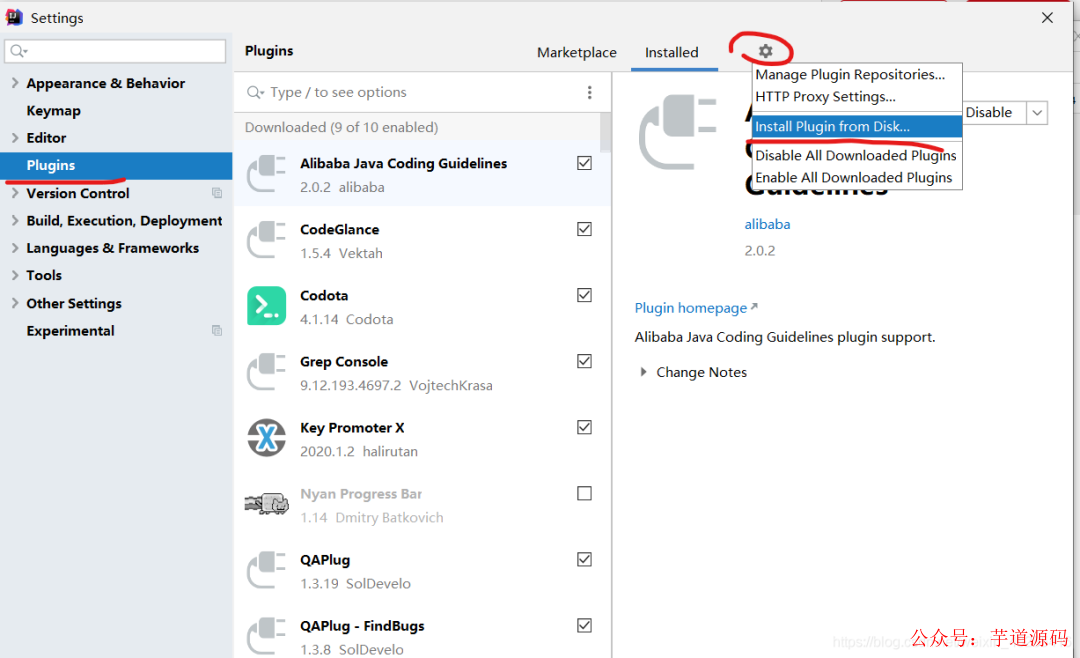Uncheck the Grep Console checkbox
The height and width of the screenshot is (658, 1080).
pyautogui.click(x=584, y=361)
